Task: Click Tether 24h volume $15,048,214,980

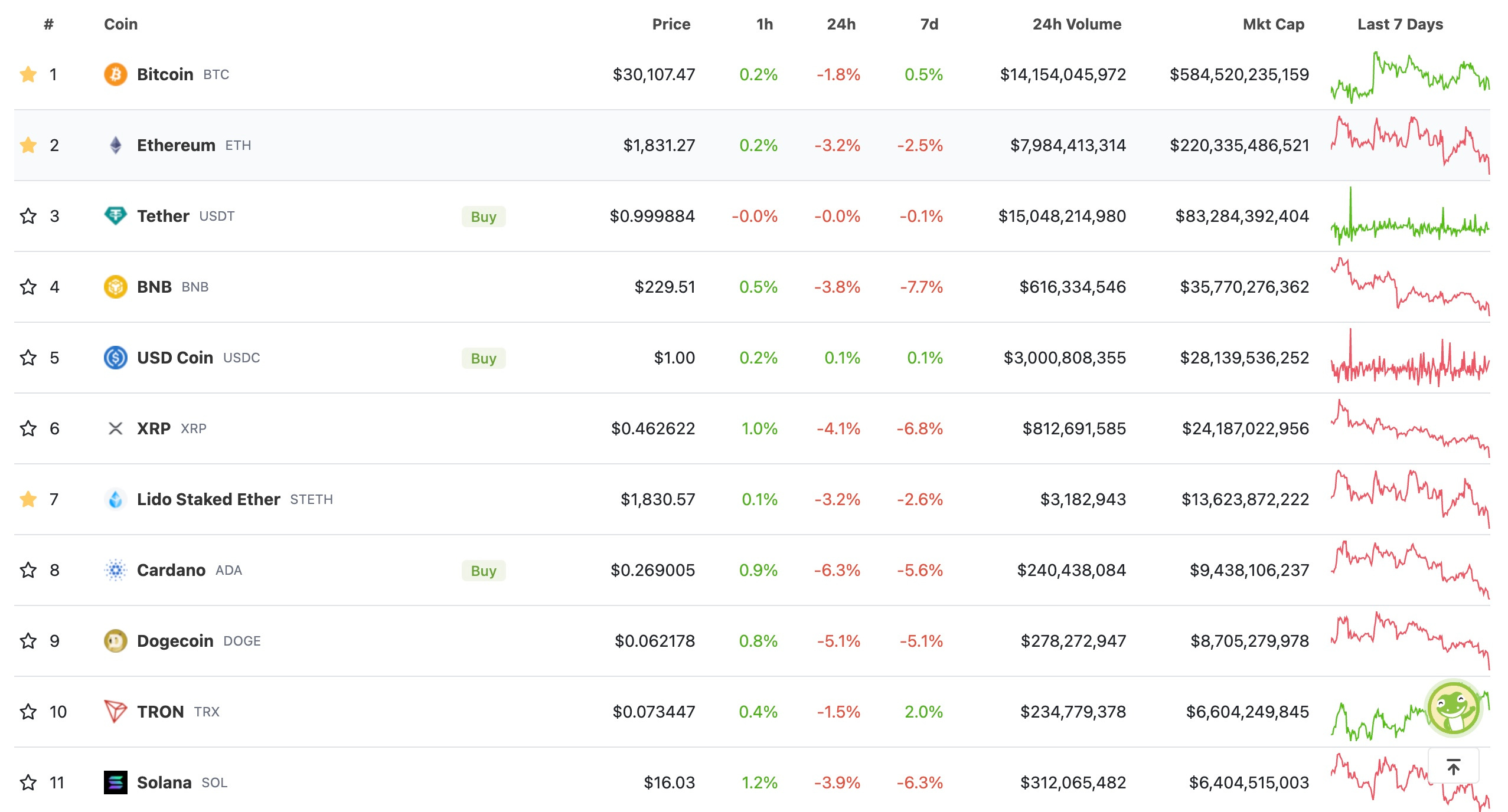Action: pyautogui.click(x=1062, y=216)
